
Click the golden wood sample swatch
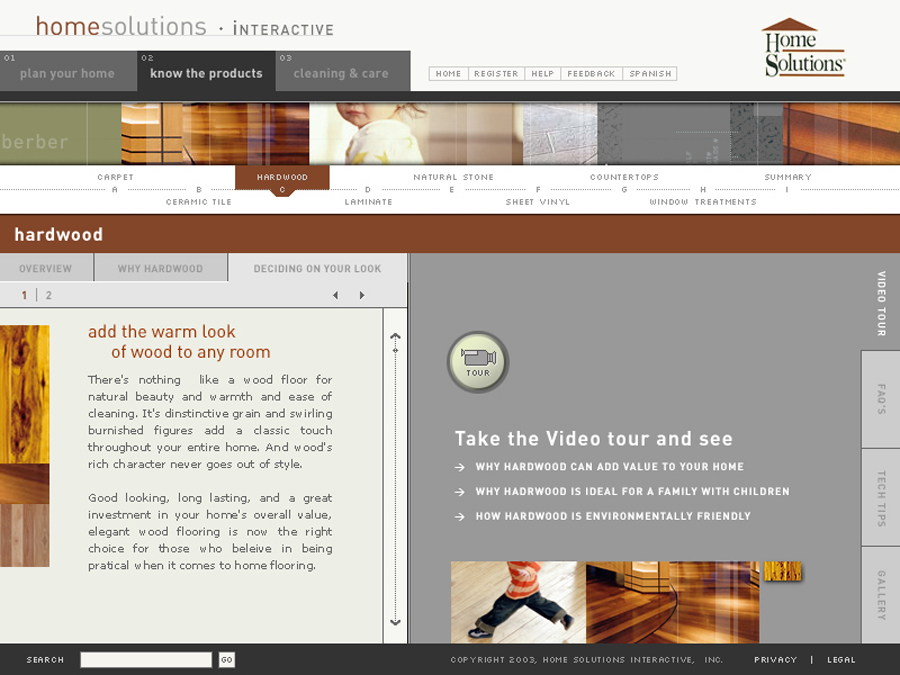(x=25, y=394)
